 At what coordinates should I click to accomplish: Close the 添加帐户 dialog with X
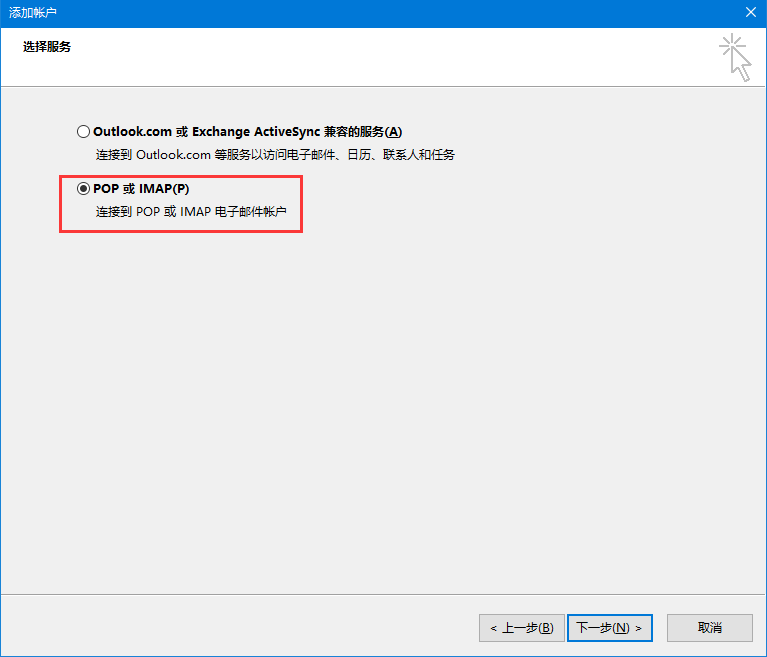750,12
